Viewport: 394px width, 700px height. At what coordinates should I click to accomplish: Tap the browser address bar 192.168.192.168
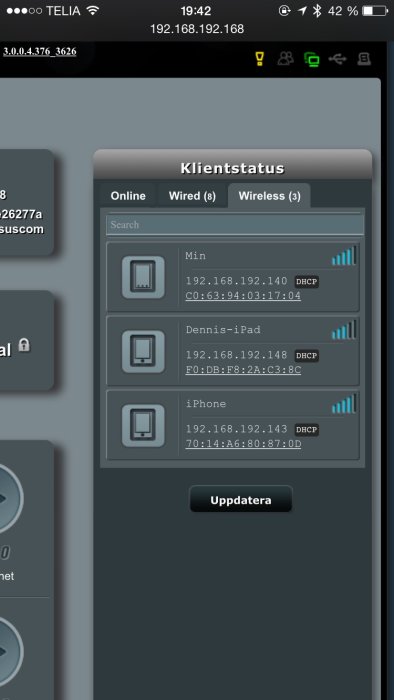coord(197,29)
